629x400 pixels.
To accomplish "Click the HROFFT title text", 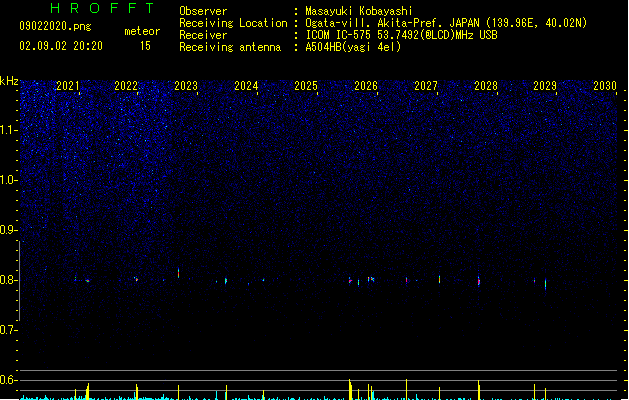I will tap(102, 8).
